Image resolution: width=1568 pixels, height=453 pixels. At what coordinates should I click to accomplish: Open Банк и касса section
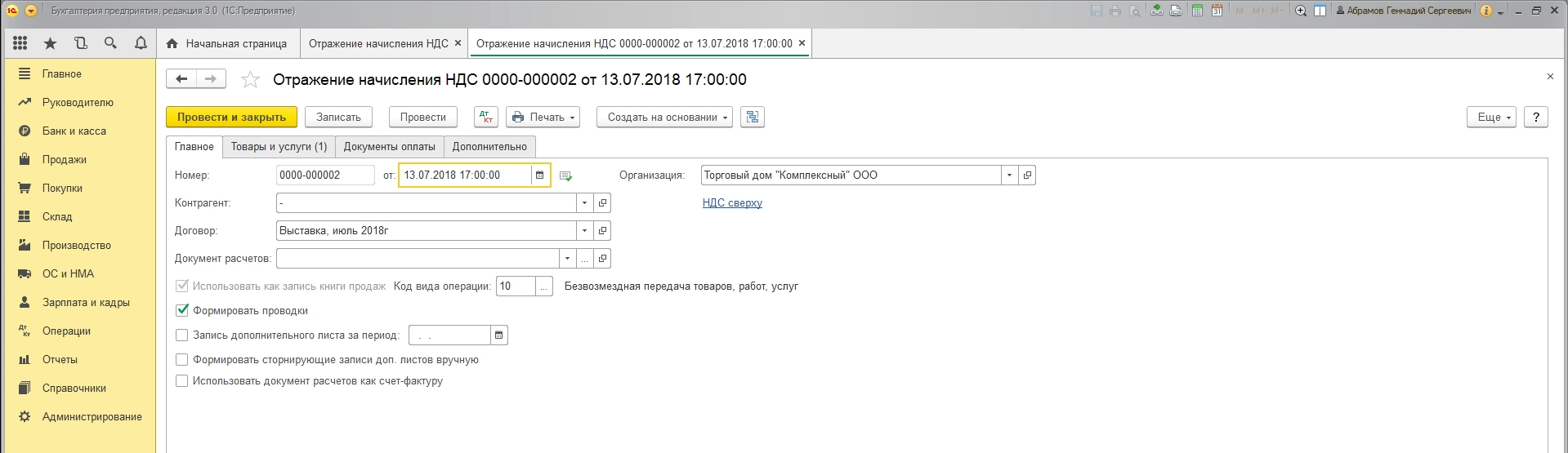click(x=74, y=131)
